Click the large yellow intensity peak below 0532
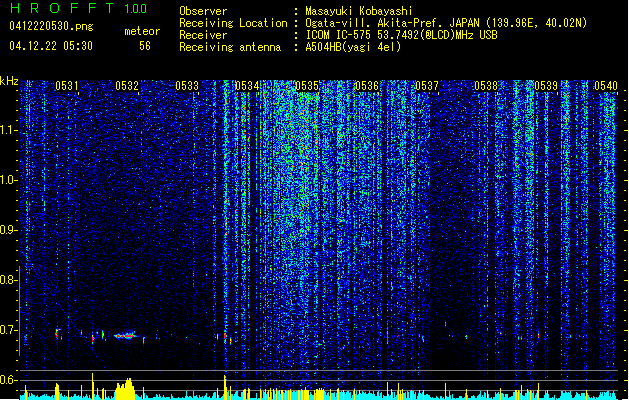 pyautogui.click(x=125, y=388)
